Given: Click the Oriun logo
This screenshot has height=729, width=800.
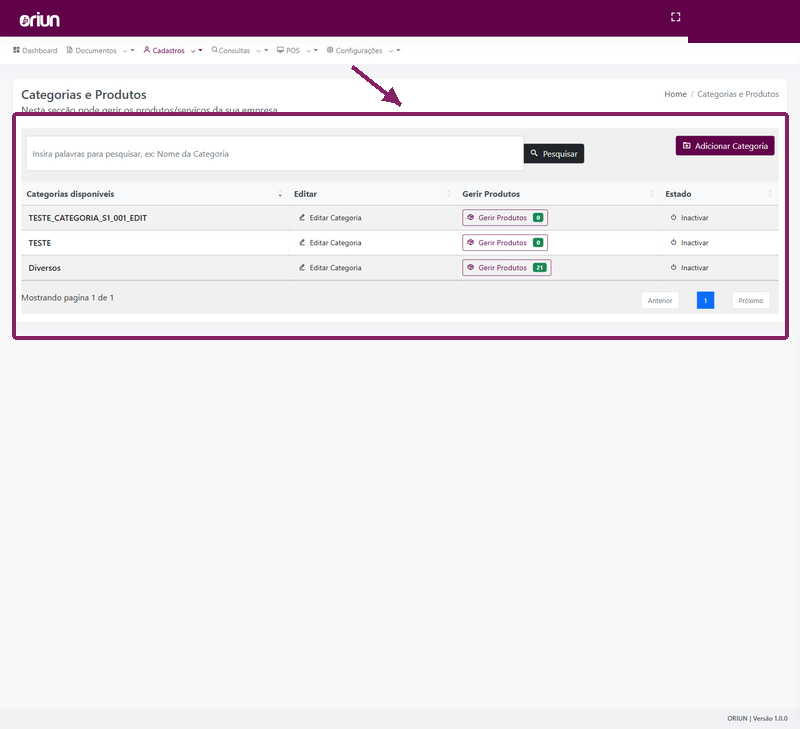Looking at the screenshot, I should pyautogui.click(x=39, y=20).
